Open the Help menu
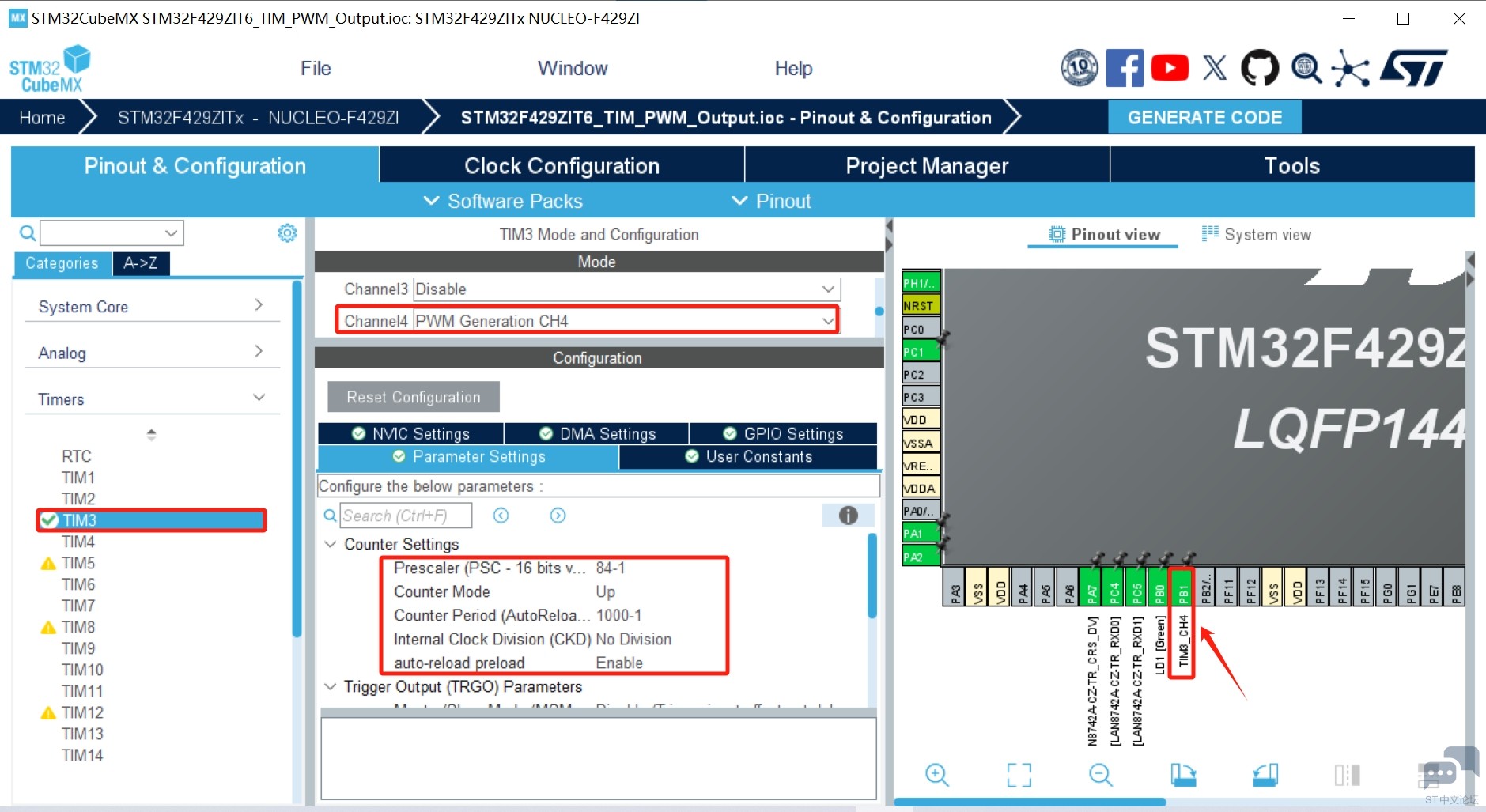 [793, 68]
